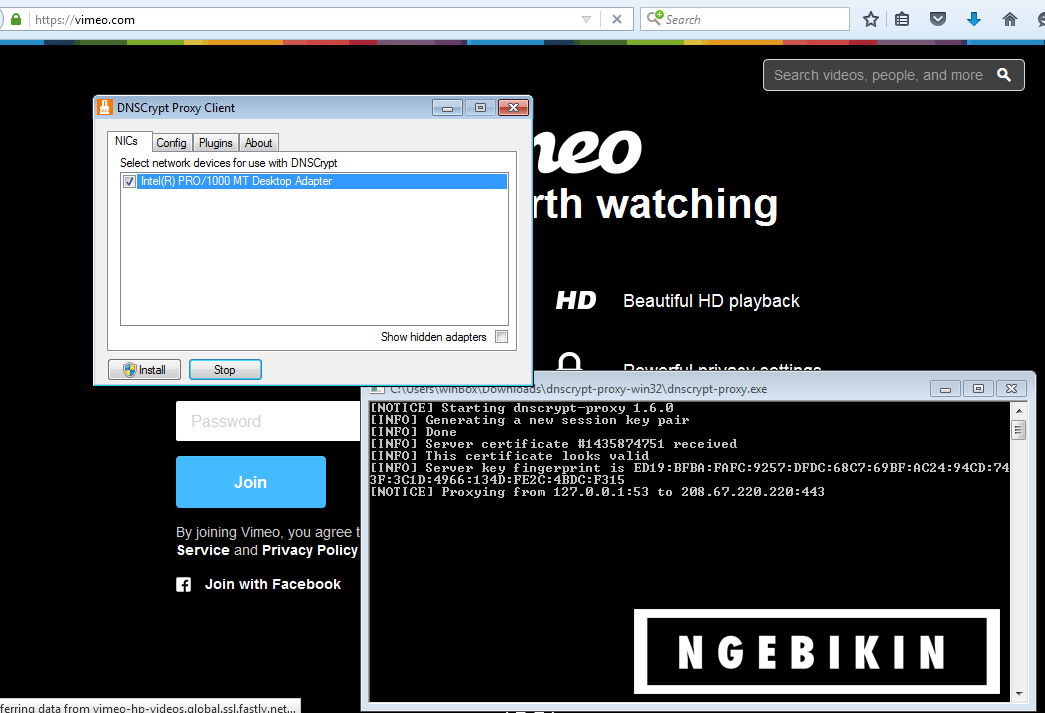Click the console scrollbar thumb
The height and width of the screenshot is (713, 1045).
coord(1018,430)
